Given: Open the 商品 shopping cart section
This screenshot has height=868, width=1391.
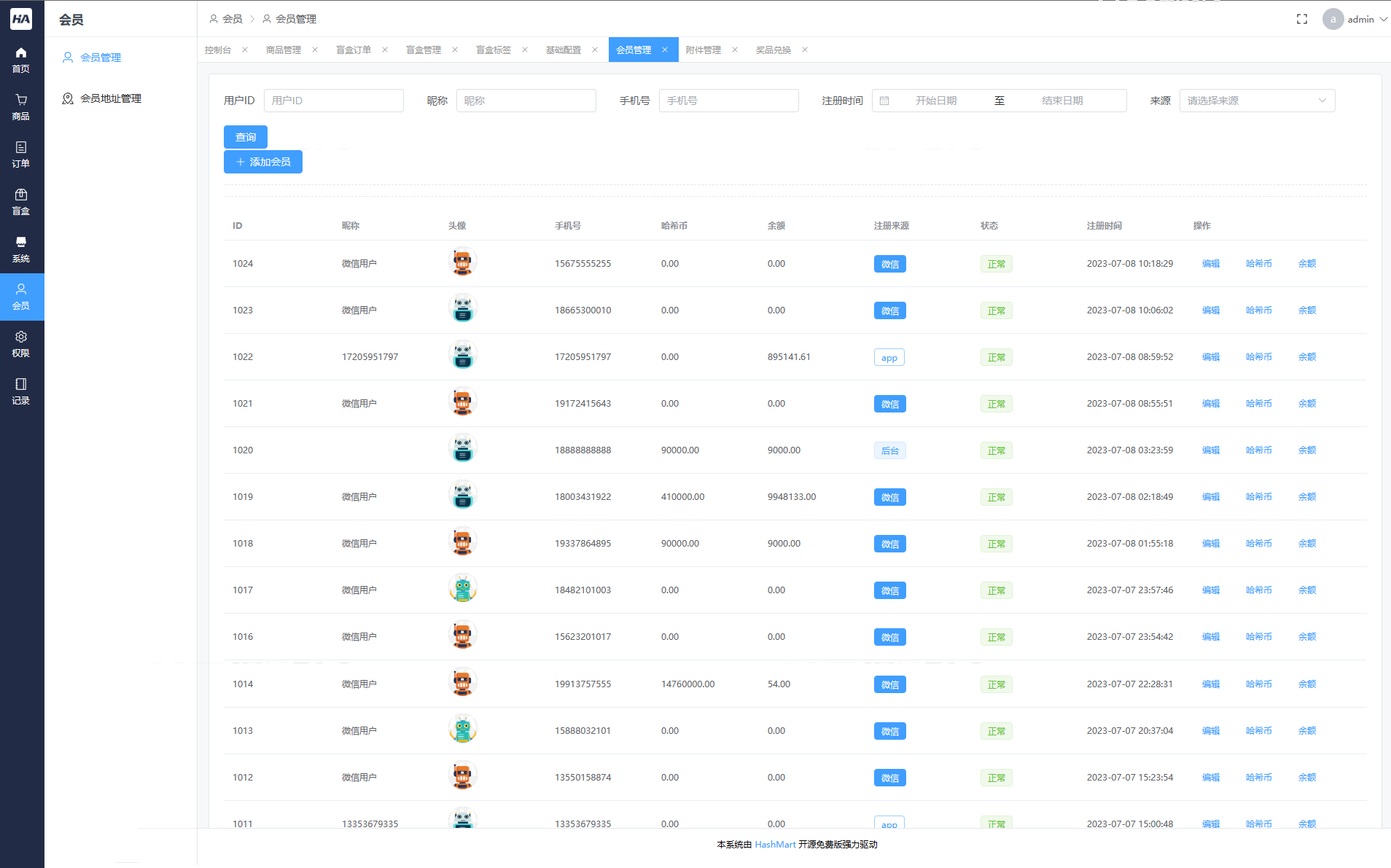Looking at the screenshot, I should [21, 107].
